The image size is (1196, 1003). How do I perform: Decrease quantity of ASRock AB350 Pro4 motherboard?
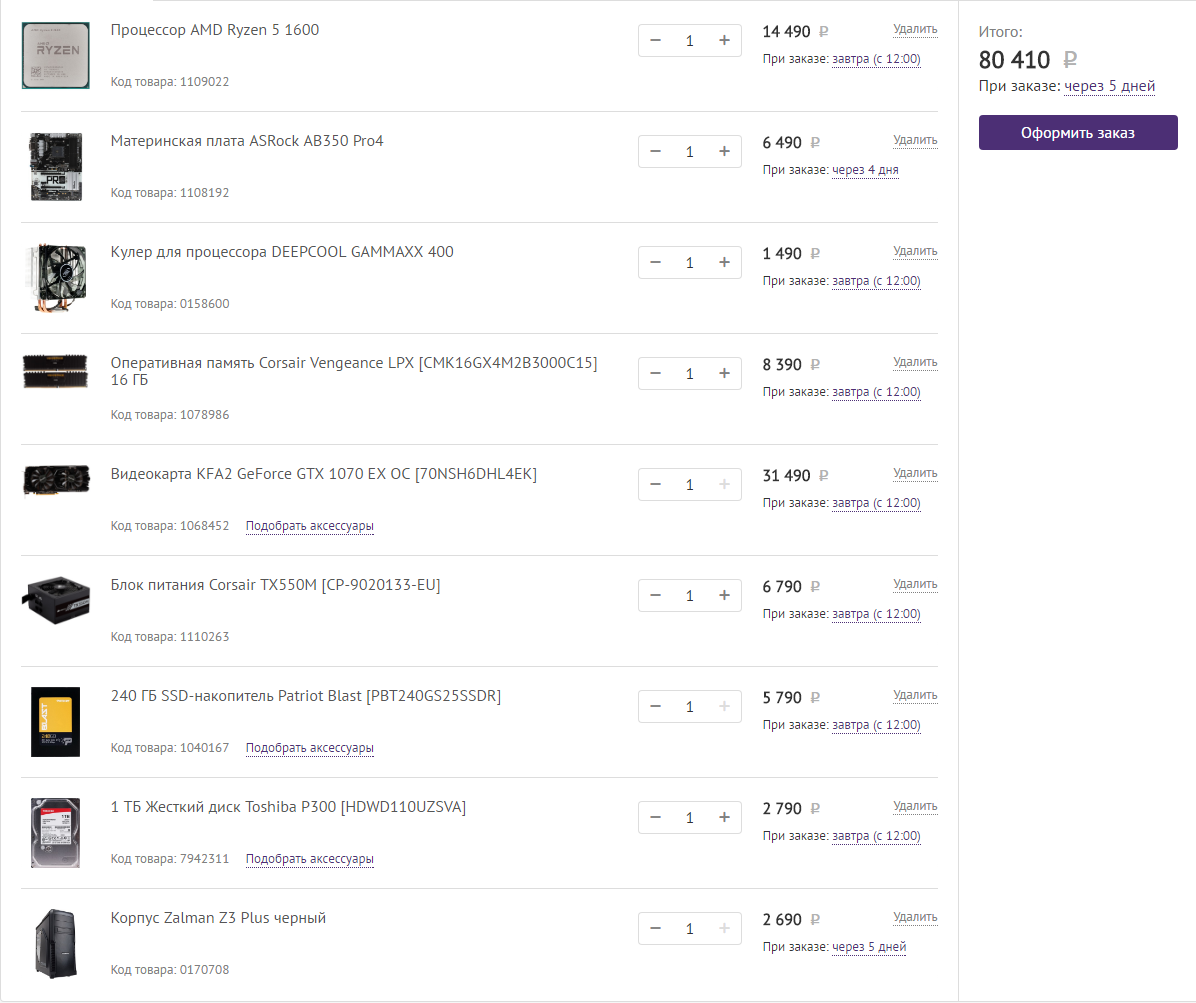pyautogui.click(x=655, y=152)
